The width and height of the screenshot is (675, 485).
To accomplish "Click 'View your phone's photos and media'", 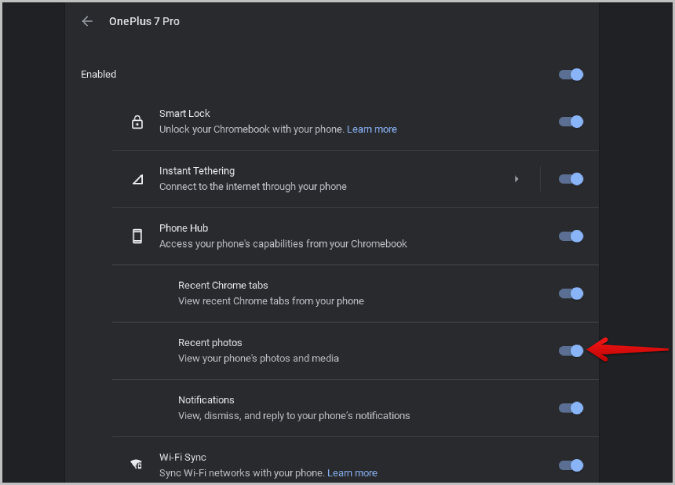I will 258,358.
